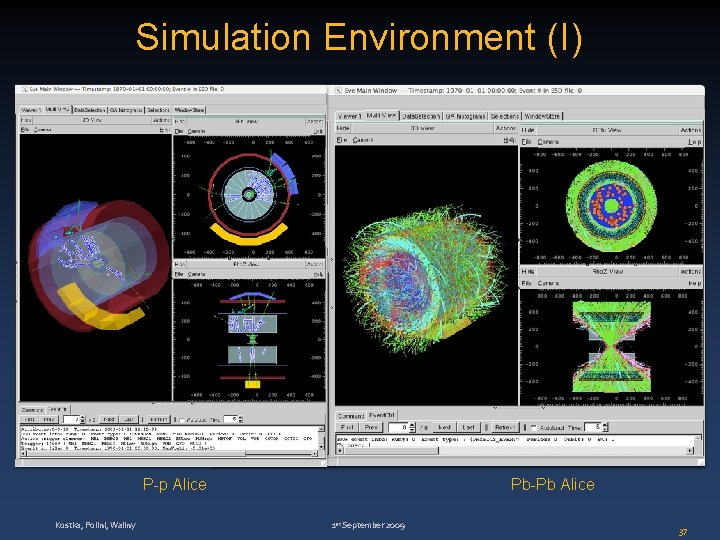Click horizontal scrollbar of Pb-Pb log output
The width and height of the screenshot is (720, 540).
[x=516, y=451]
